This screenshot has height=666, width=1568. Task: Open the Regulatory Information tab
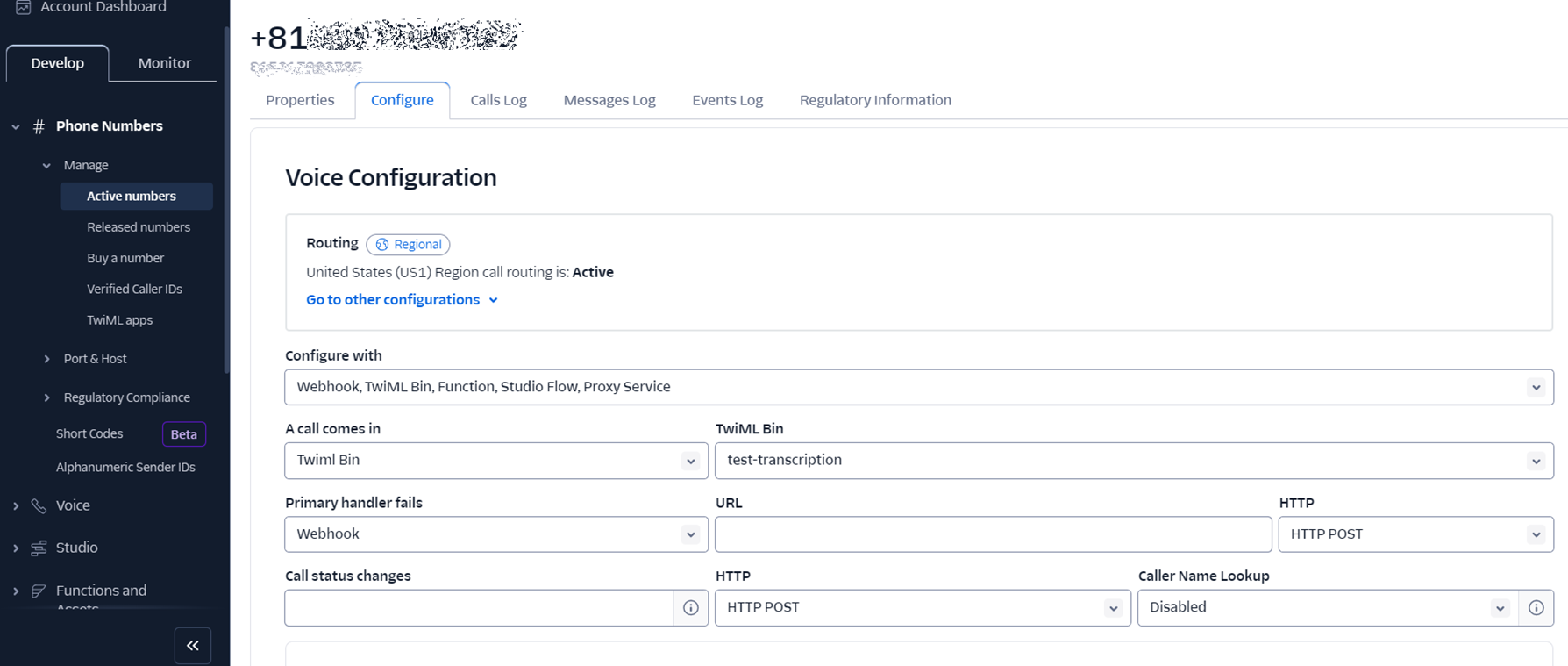click(874, 100)
